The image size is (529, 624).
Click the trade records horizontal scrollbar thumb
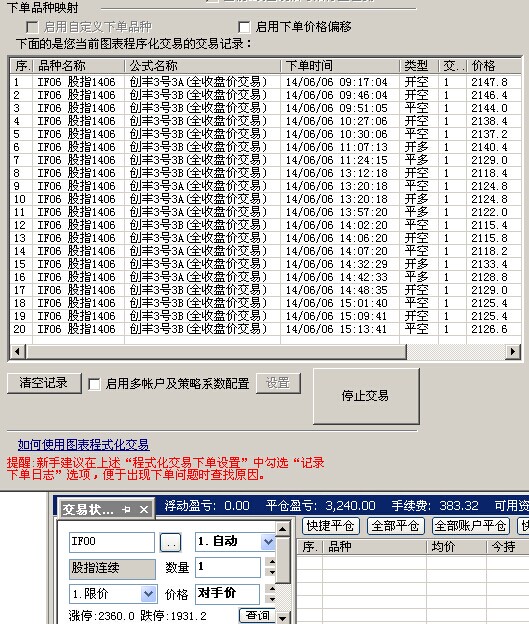coord(216,351)
